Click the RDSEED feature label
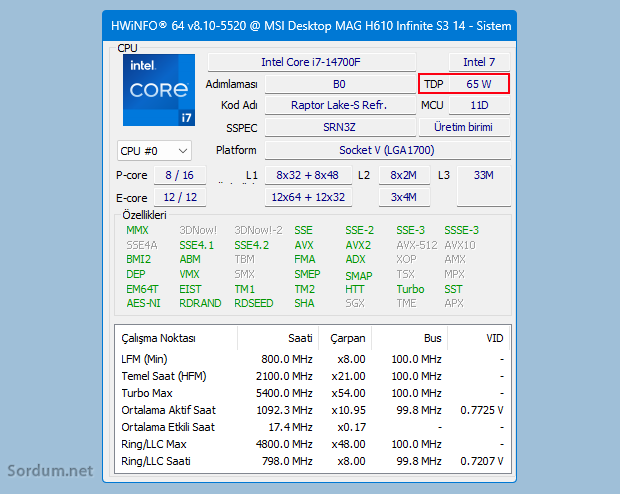Image resolution: width=620 pixels, height=494 pixels. pos(253,303)
